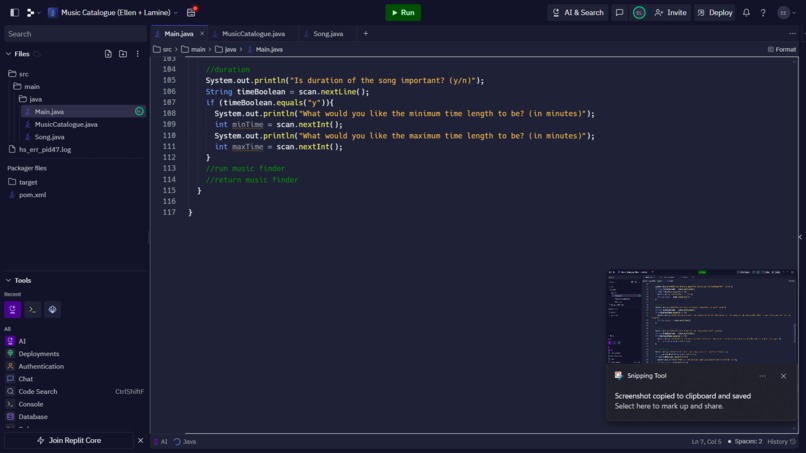The image size is (806, 453).
Task: Close the Snipping Tool notification
Action: tap(783, 376)
